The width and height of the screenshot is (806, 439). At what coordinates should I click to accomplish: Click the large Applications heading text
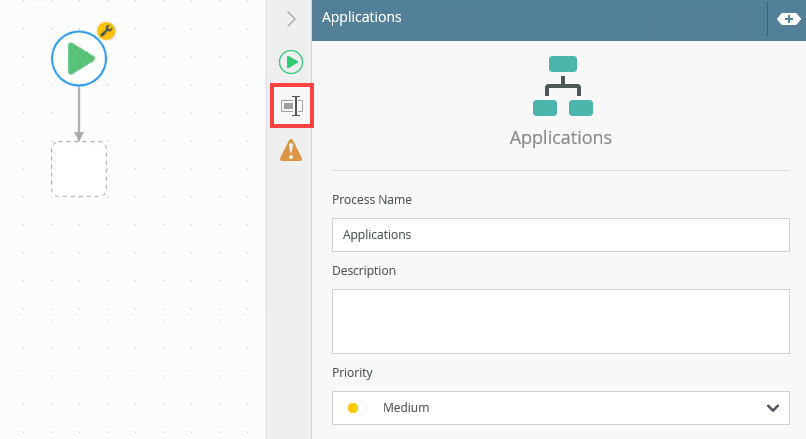point(560,138)
